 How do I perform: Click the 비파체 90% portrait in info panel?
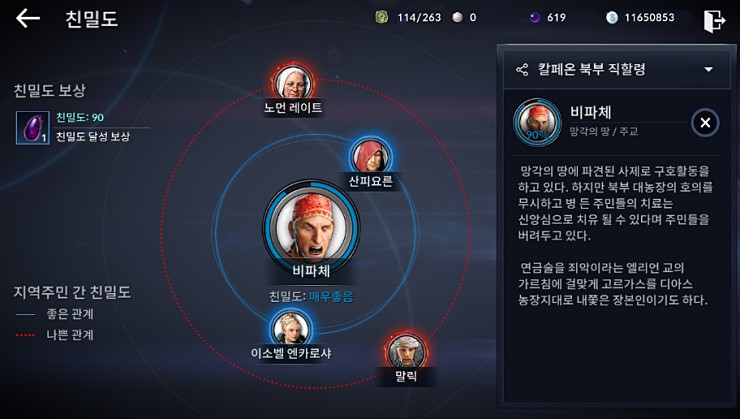pyautogui.click(x=537, y=122)
